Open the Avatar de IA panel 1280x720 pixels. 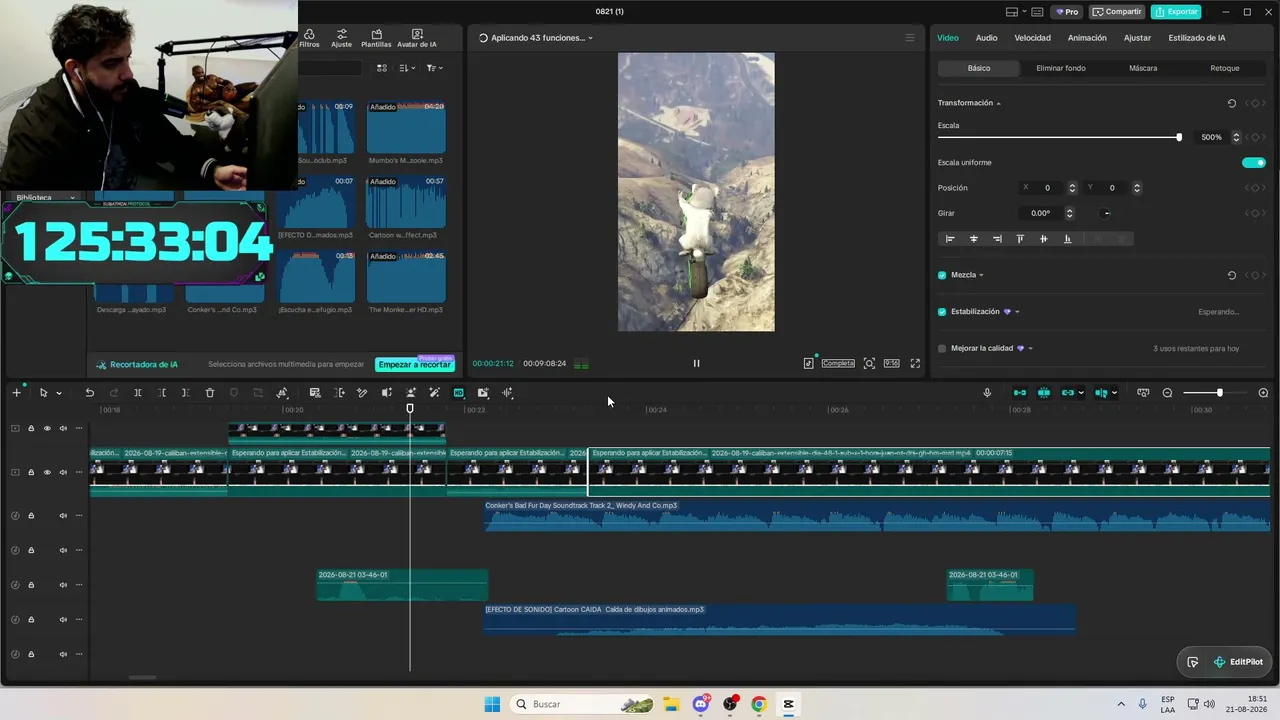coord(417,38)
